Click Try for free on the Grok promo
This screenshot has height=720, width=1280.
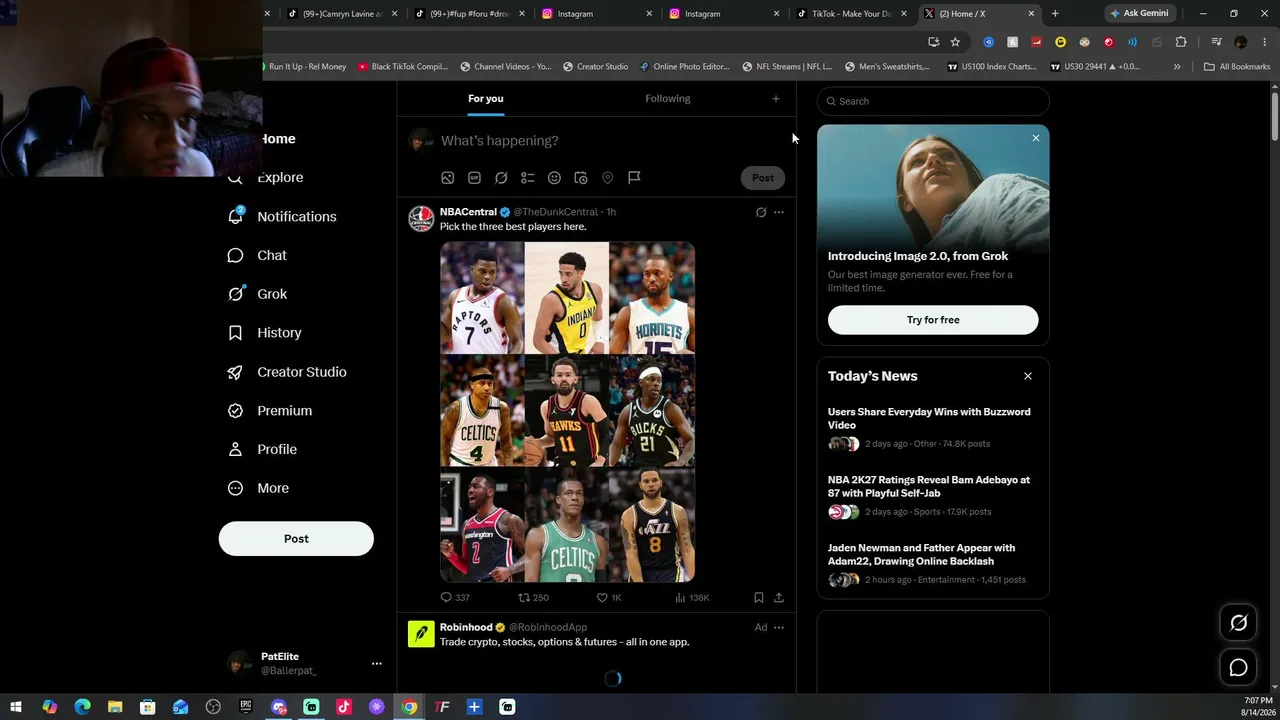tap(933, 320)
